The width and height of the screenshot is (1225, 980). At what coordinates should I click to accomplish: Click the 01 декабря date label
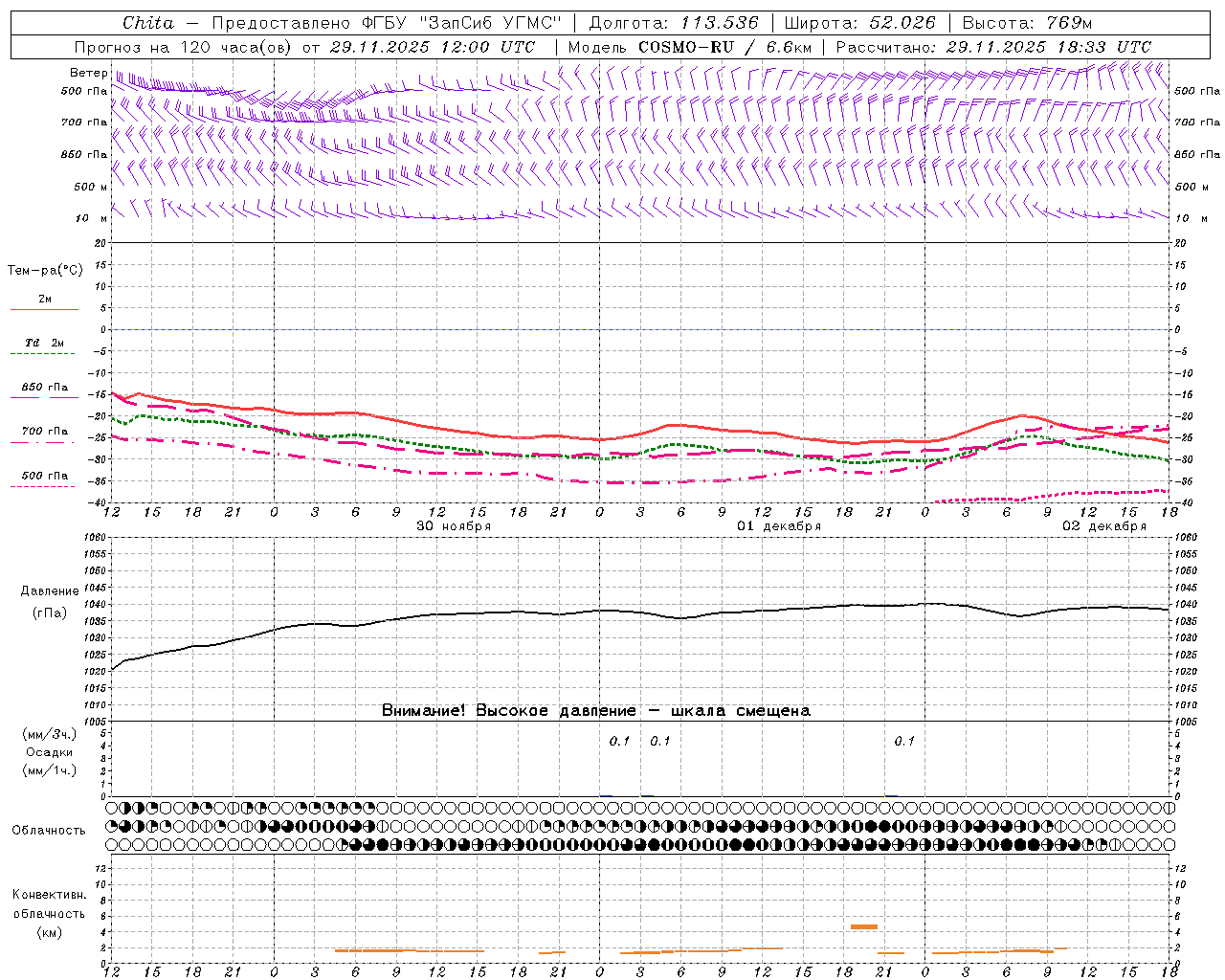click(x=779, y=526)
